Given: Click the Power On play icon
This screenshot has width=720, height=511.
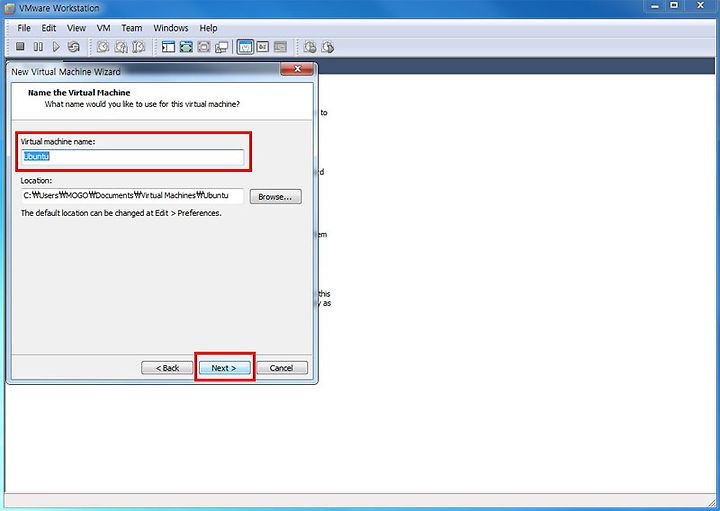Looking at the screenshot, I should (56, 46).
